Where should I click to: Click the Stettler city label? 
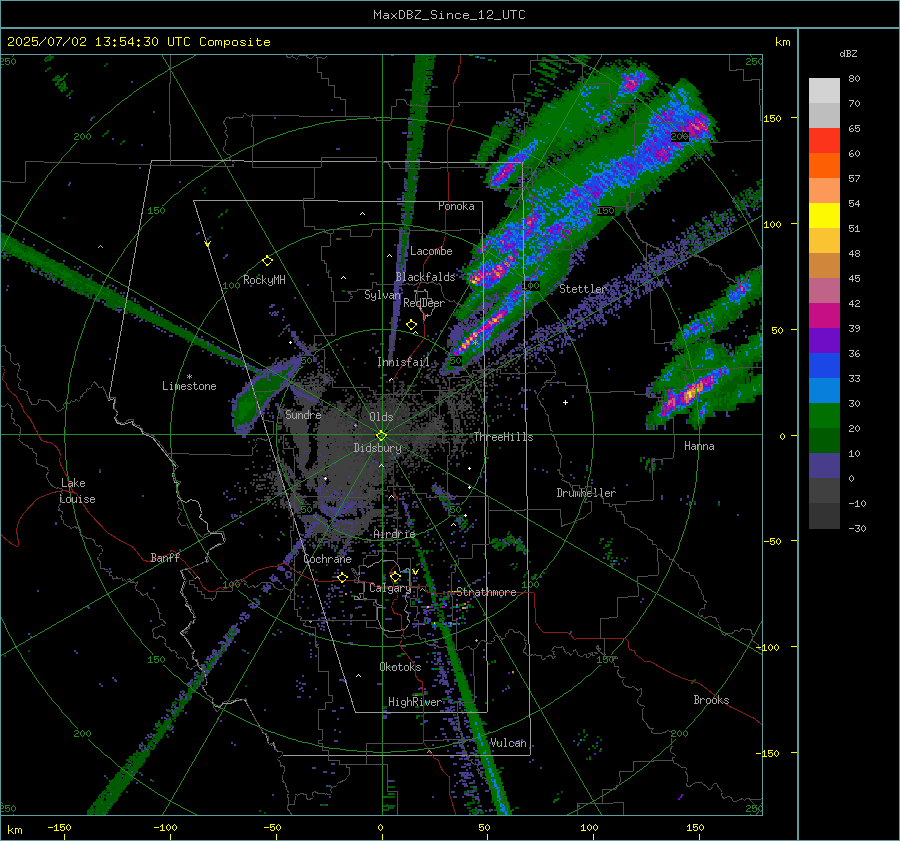click(x=583, y=289)
